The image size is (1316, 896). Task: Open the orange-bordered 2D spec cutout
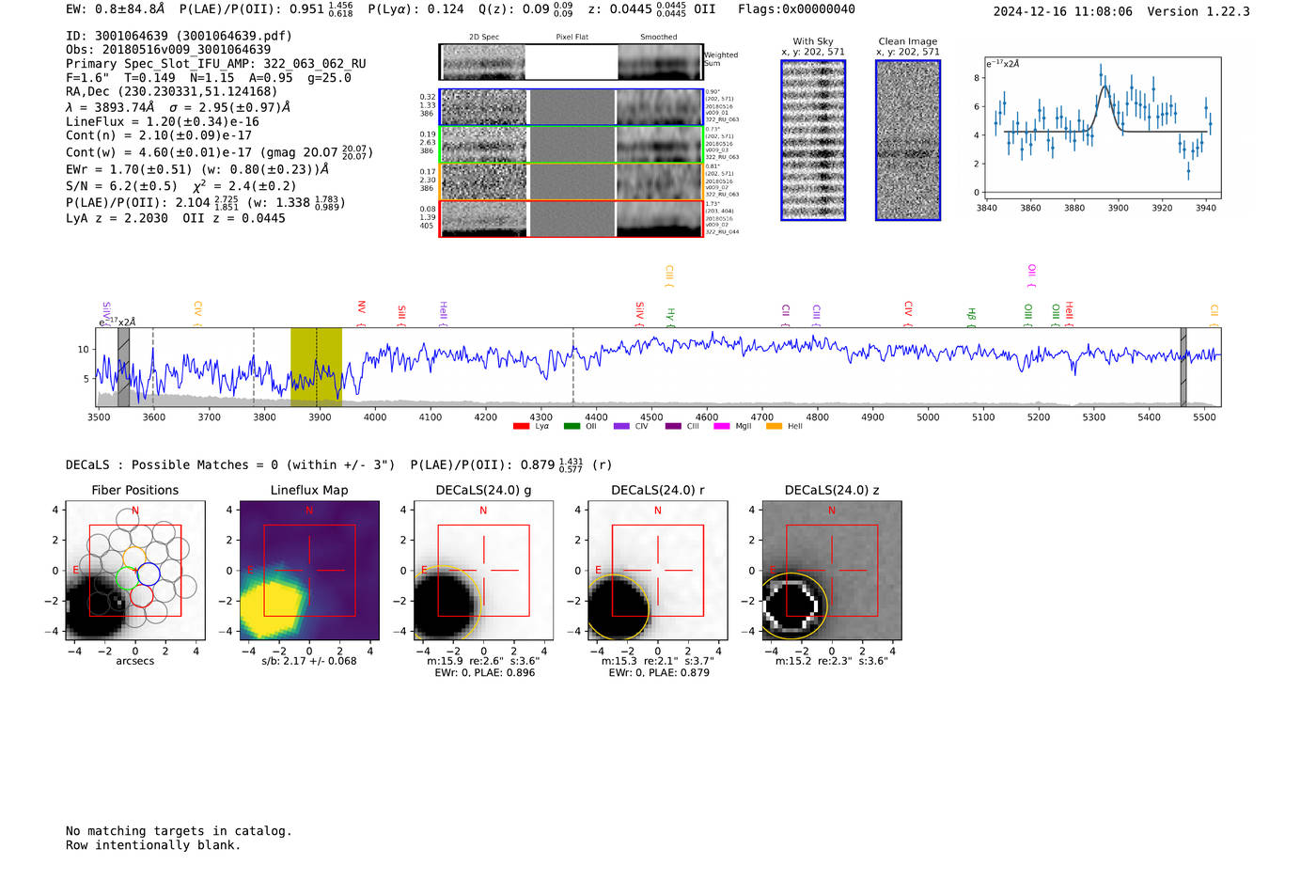(x=571, y=181)
